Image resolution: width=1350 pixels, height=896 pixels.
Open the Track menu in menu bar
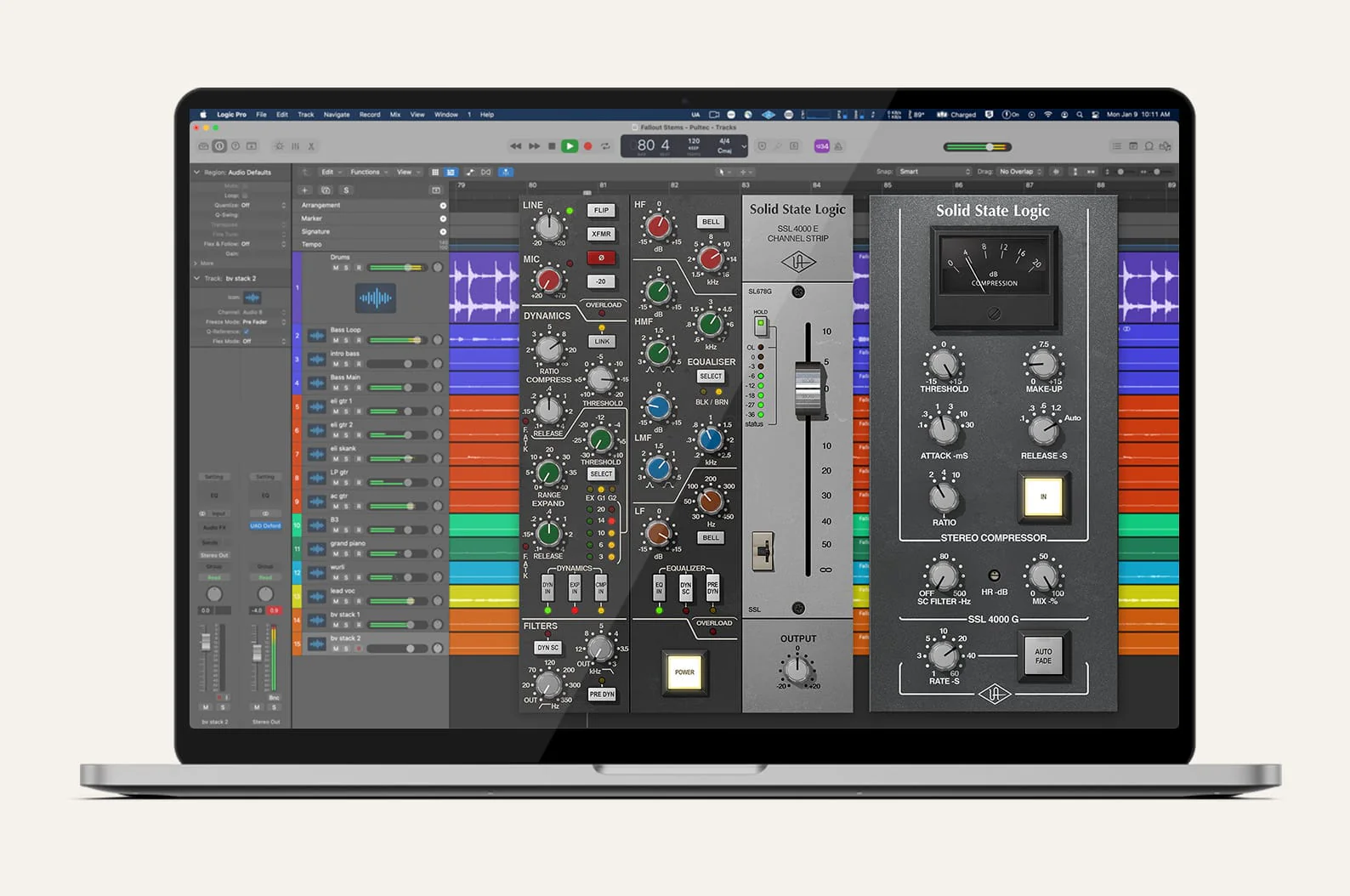click(x=305, y=115)
